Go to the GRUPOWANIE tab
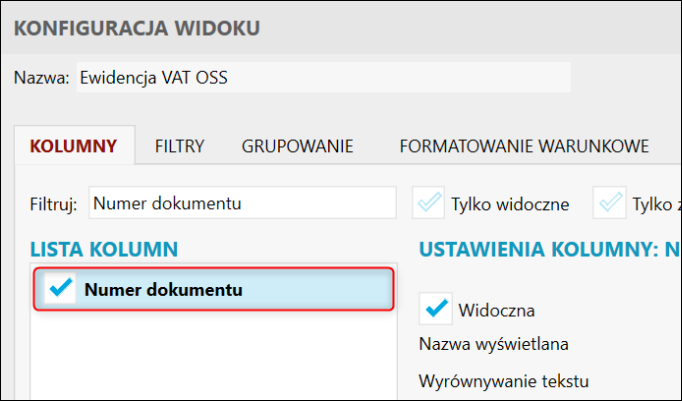Viewport: 682px width, 401px height. (x=297, y=146)
